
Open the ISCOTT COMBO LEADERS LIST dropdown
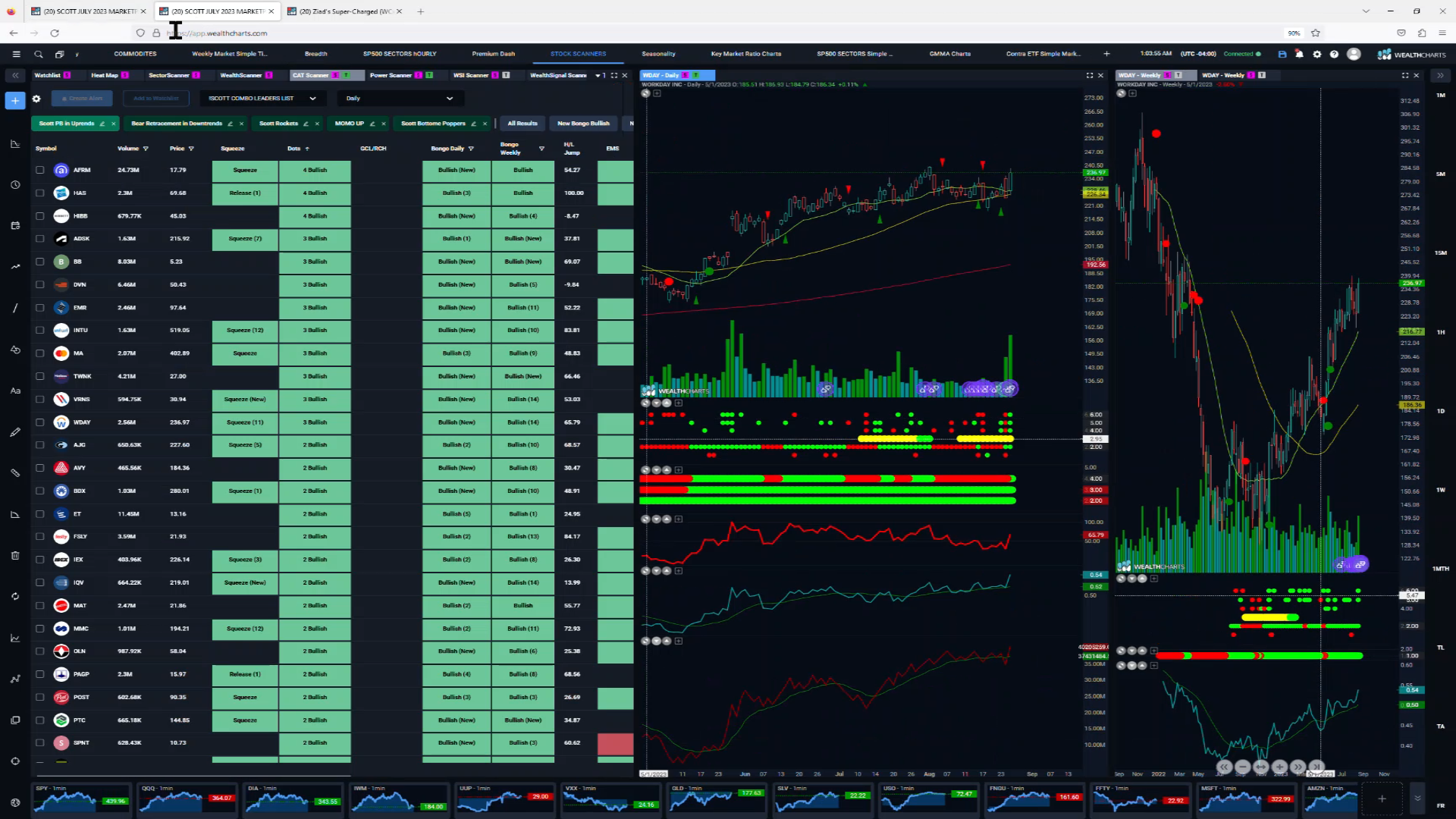pyautogui.click(x=263, y=99)
